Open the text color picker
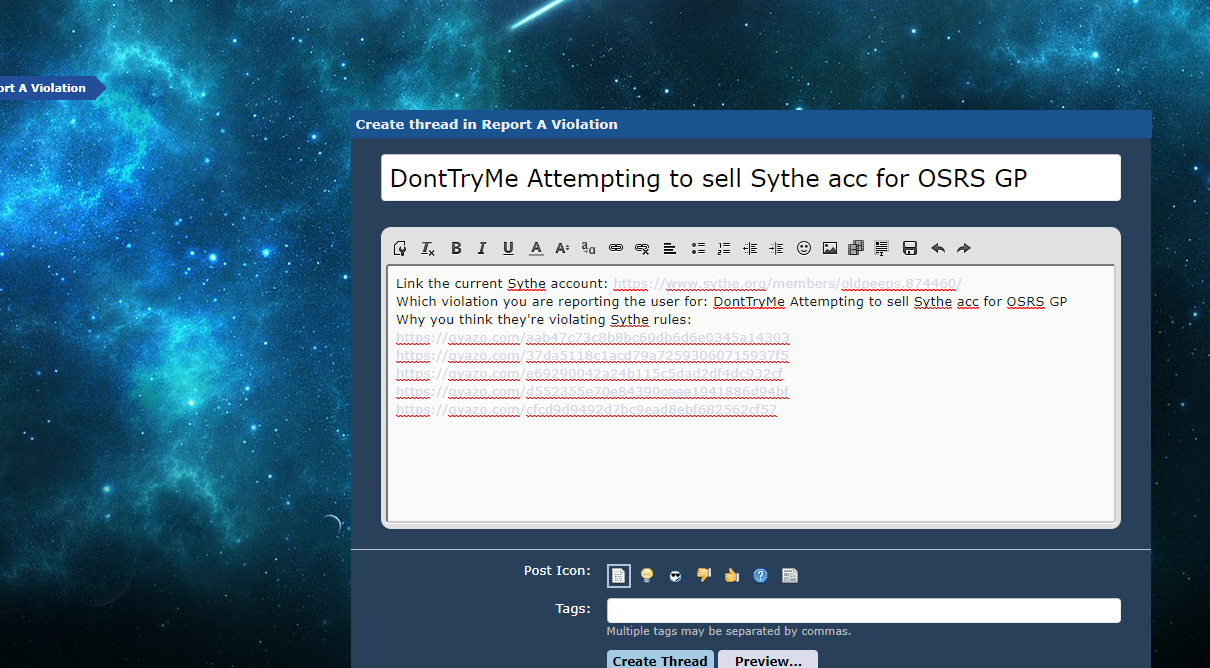 click(x=536, y=248)
